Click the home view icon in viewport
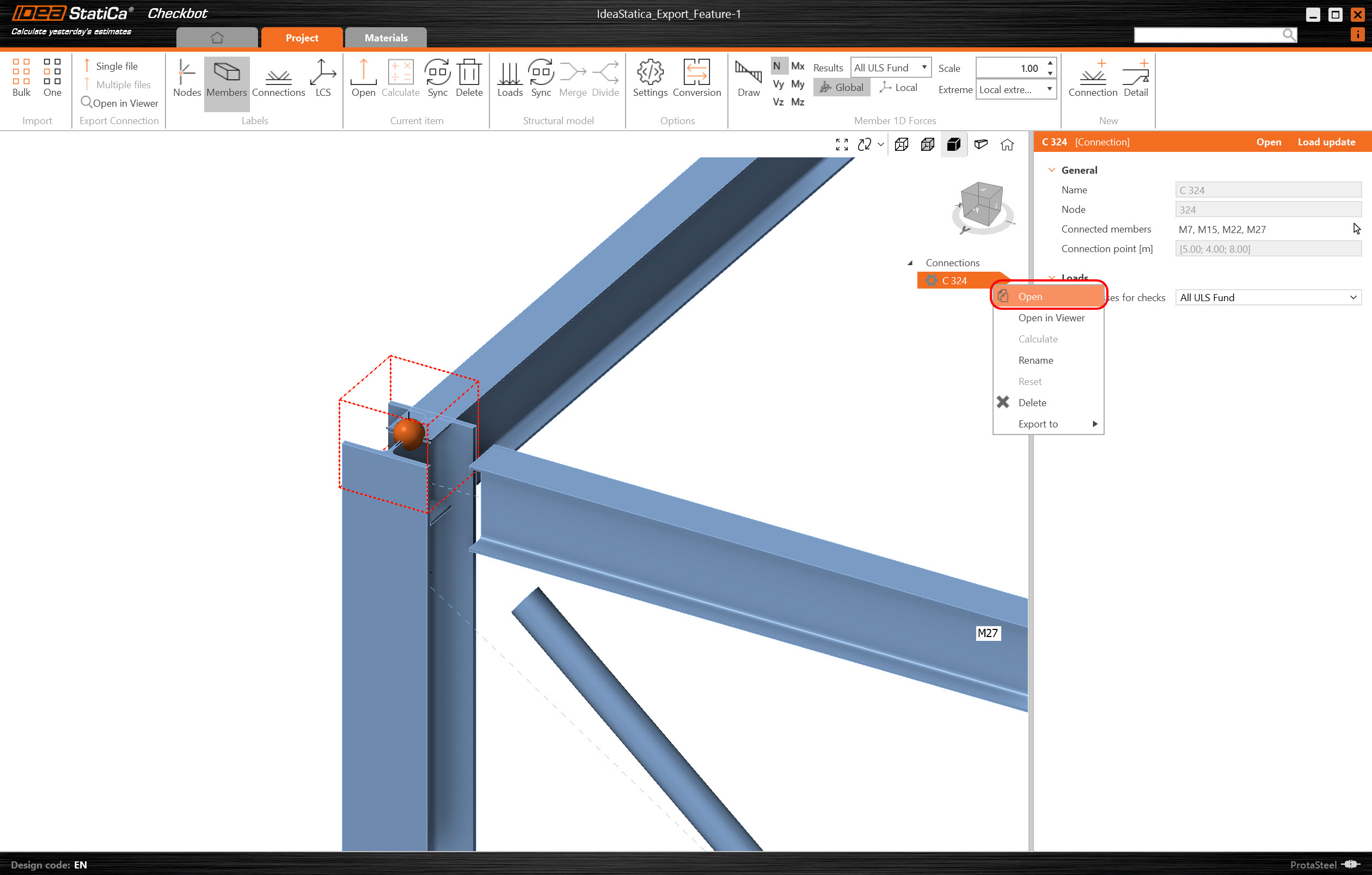The height and width of the screenshot is (875, 1372). coord(1007,145)
